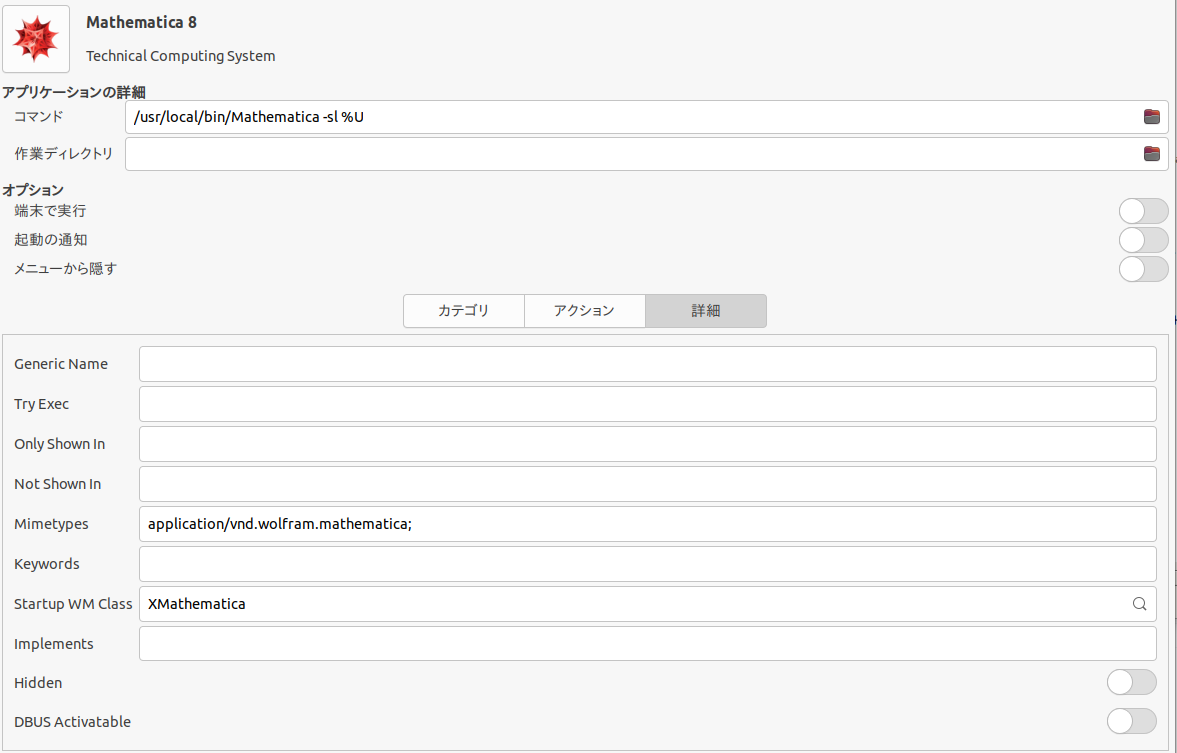Image resolution: width=1177 pixels, height=753 pixels.
Task: Turn on メニューから隠す switch
Action: [x=1143, y=269]
